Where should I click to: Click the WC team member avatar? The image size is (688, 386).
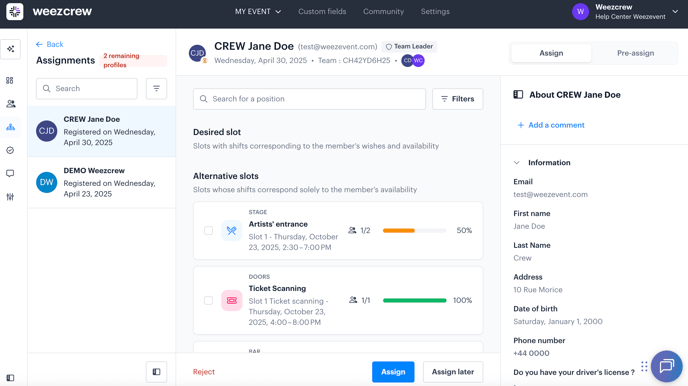coord(419,61)
